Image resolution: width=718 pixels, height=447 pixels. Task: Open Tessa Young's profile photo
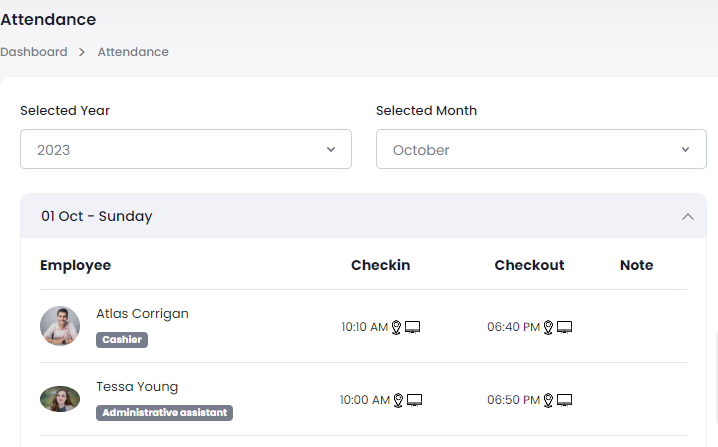[60, 399]
